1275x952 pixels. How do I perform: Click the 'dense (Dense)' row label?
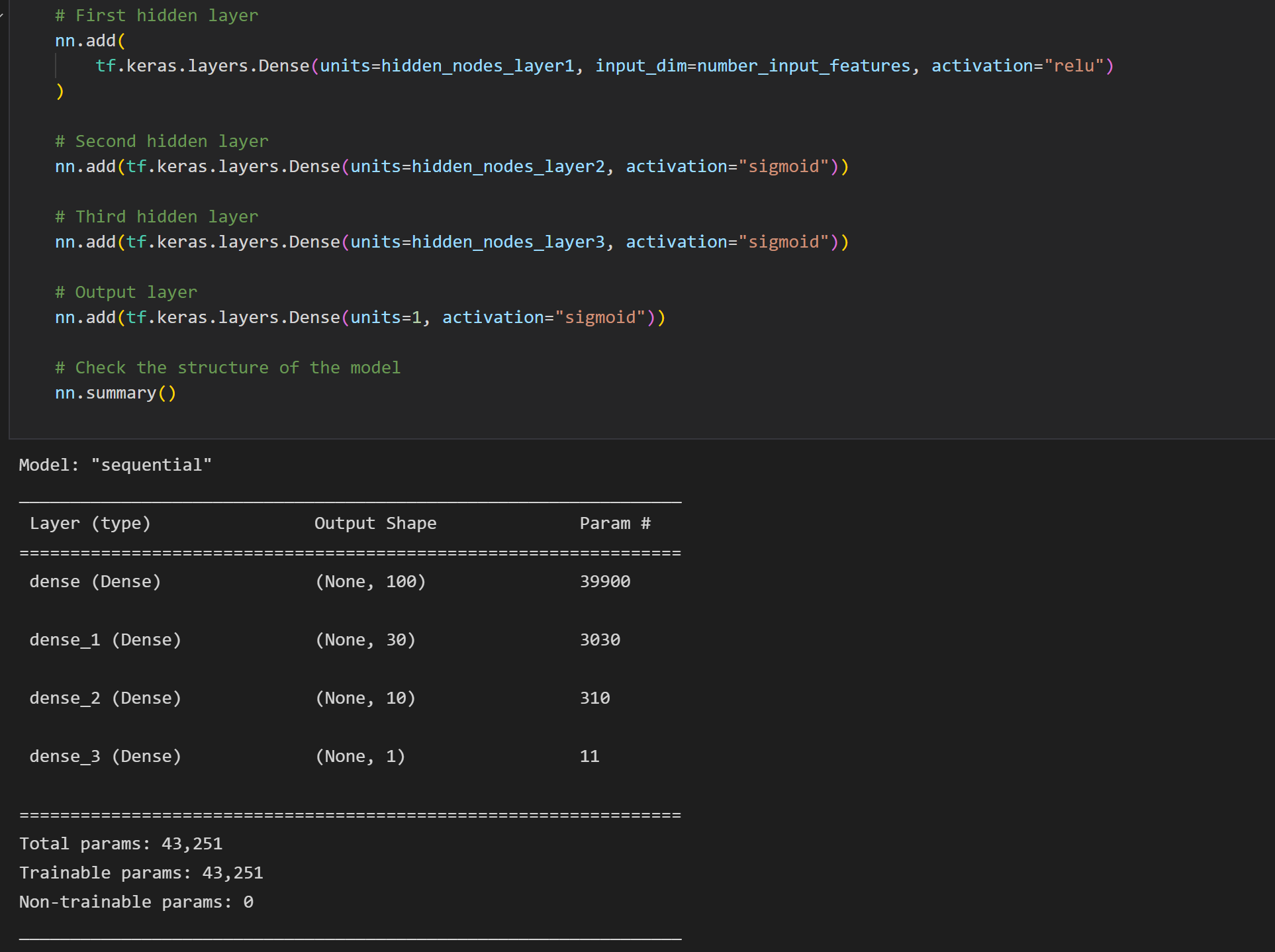[x=95, y=581]
